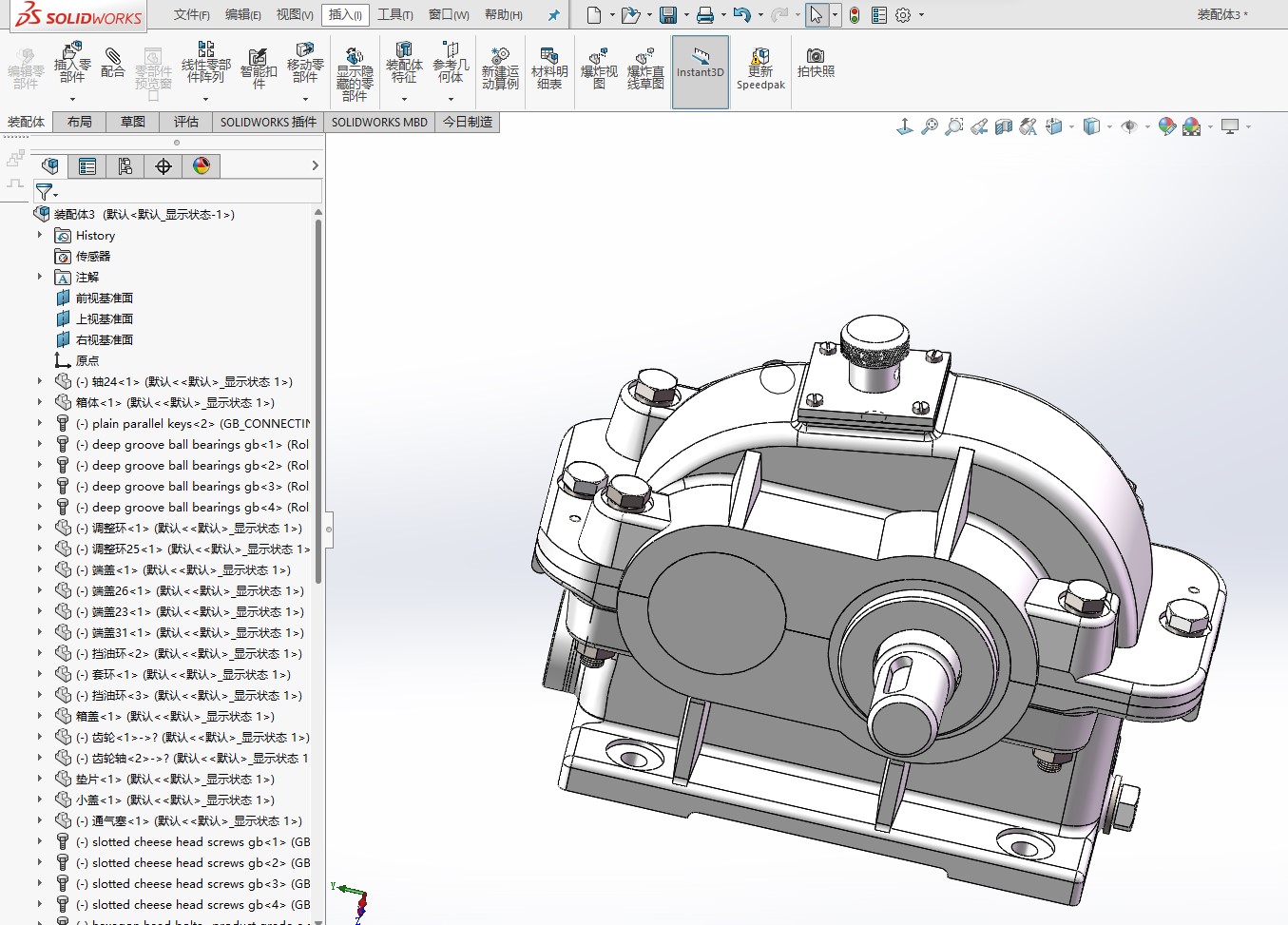The image size is (1288, 925).
Task: Click the New document icon
Action: (x=594, y=15)
